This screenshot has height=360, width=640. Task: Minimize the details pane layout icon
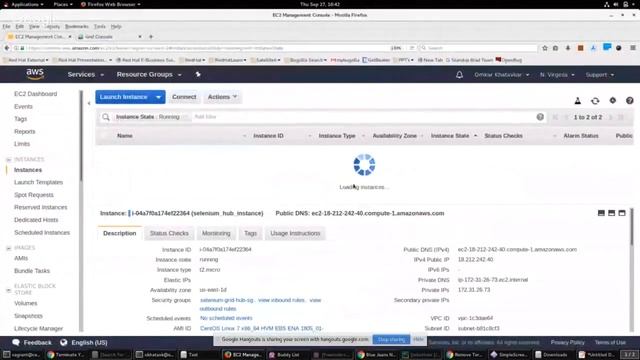pyautogui.click(x=601, y=213)
